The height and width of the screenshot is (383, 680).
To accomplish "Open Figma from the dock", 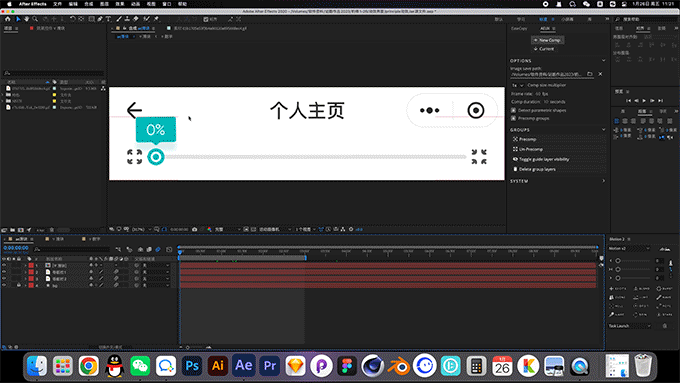I will (x=347, y=366).
